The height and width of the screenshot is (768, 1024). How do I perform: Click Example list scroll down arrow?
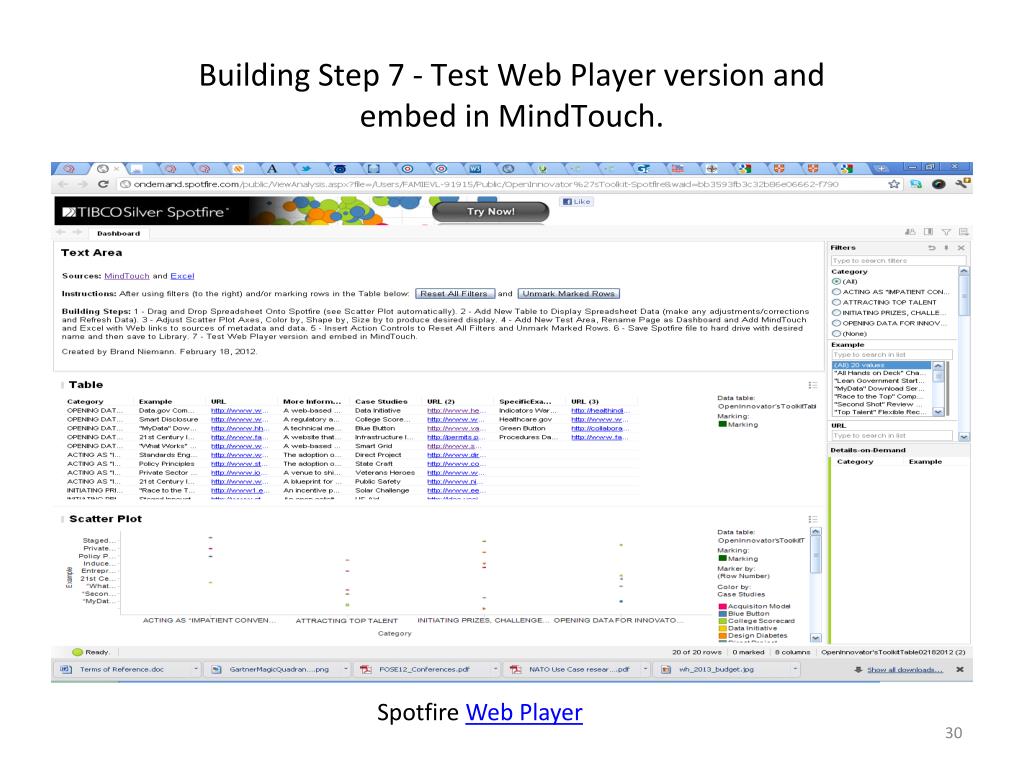[938, 412]
